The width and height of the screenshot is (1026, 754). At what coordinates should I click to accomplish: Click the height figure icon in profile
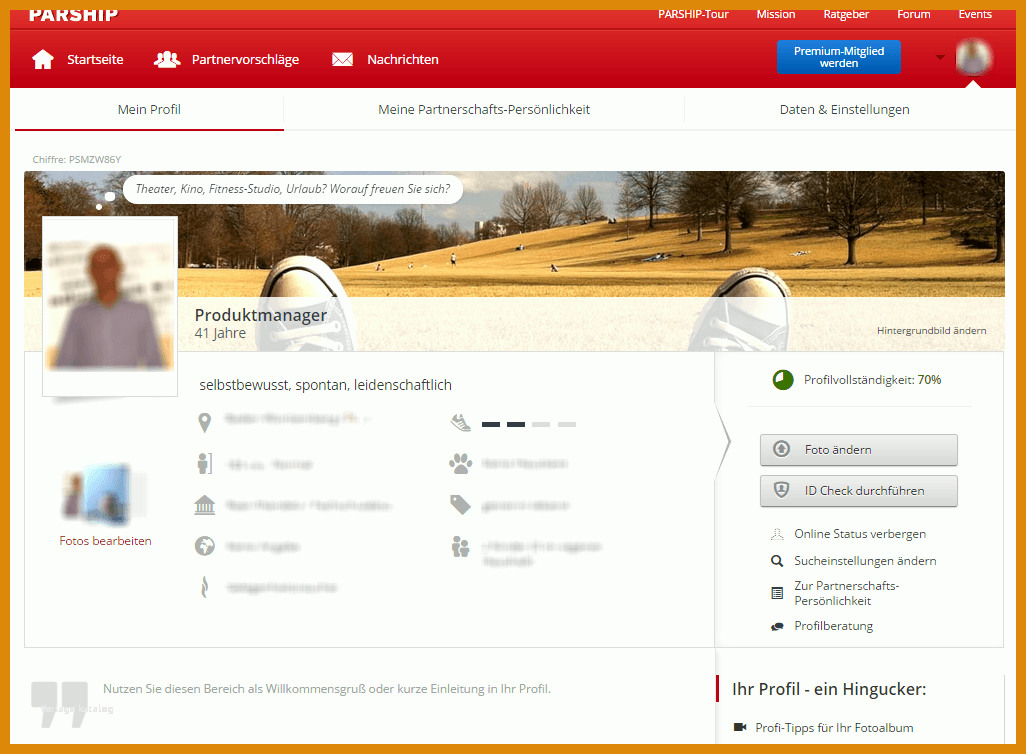click(x=205, y=463)
